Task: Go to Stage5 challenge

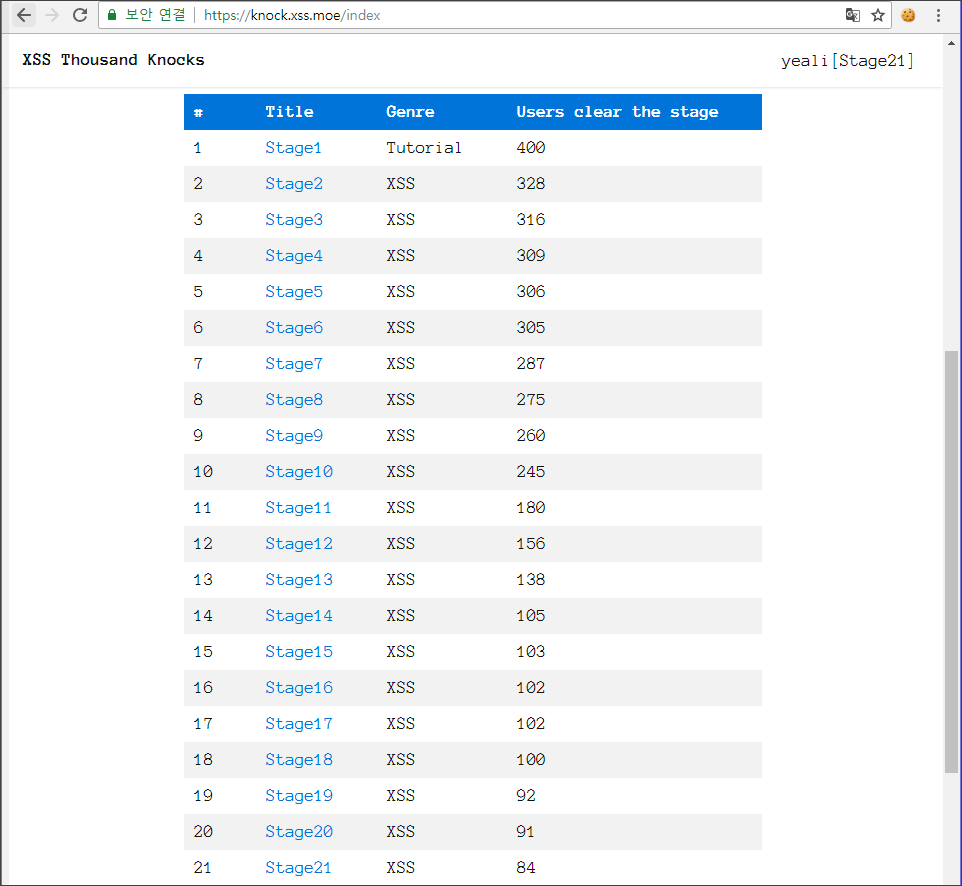Action: click(294, 292)
